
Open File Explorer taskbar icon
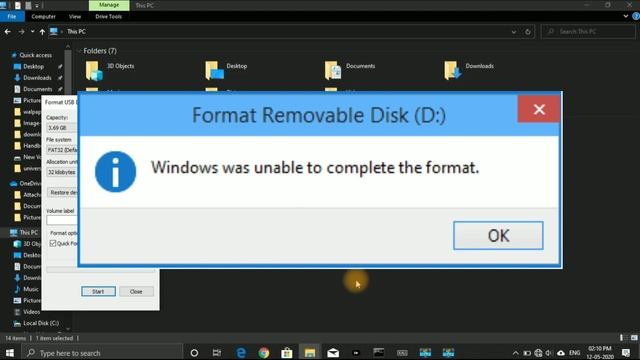[310, 353]
